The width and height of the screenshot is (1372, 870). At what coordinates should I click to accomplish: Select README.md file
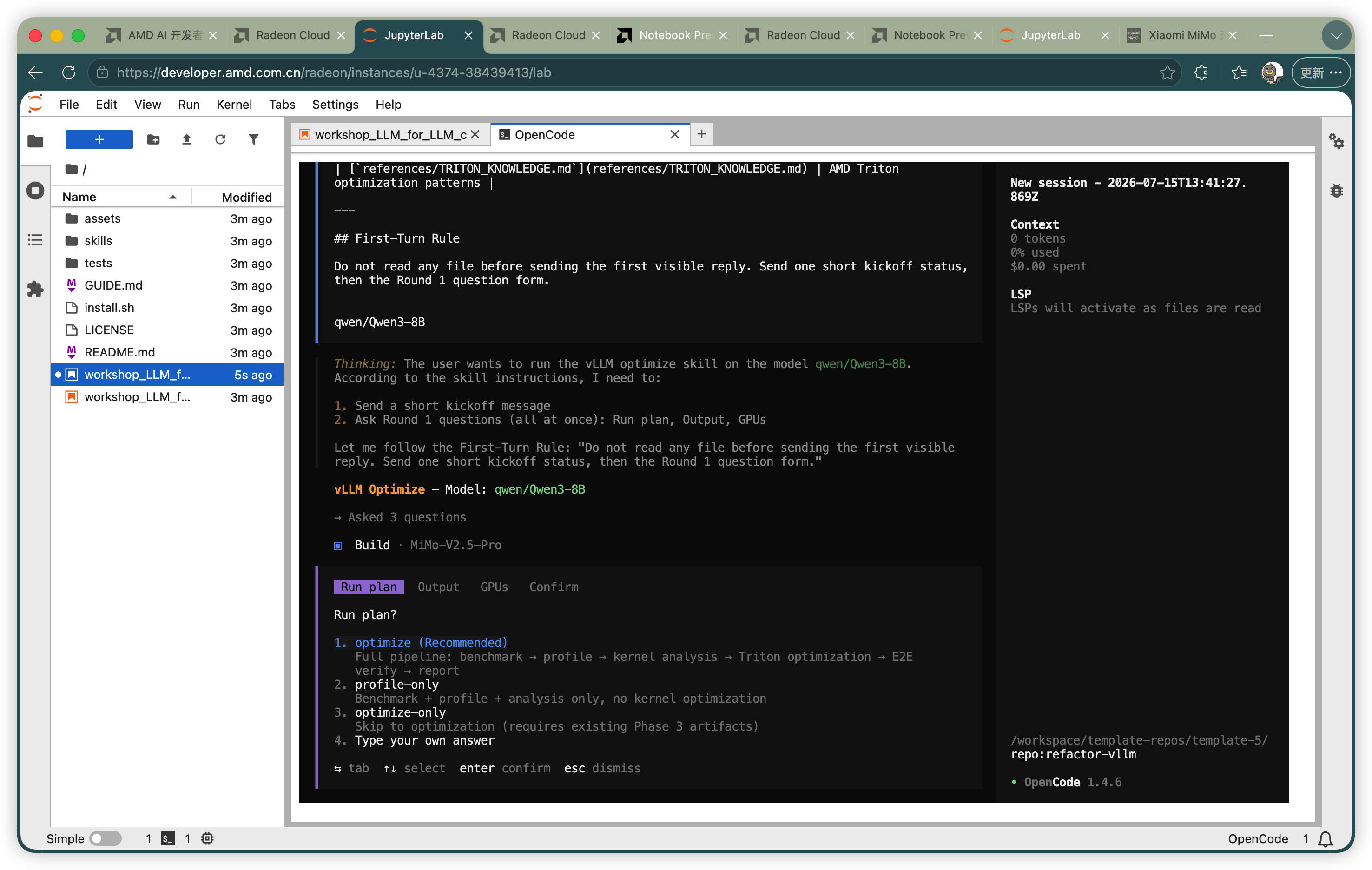(167, 352)
